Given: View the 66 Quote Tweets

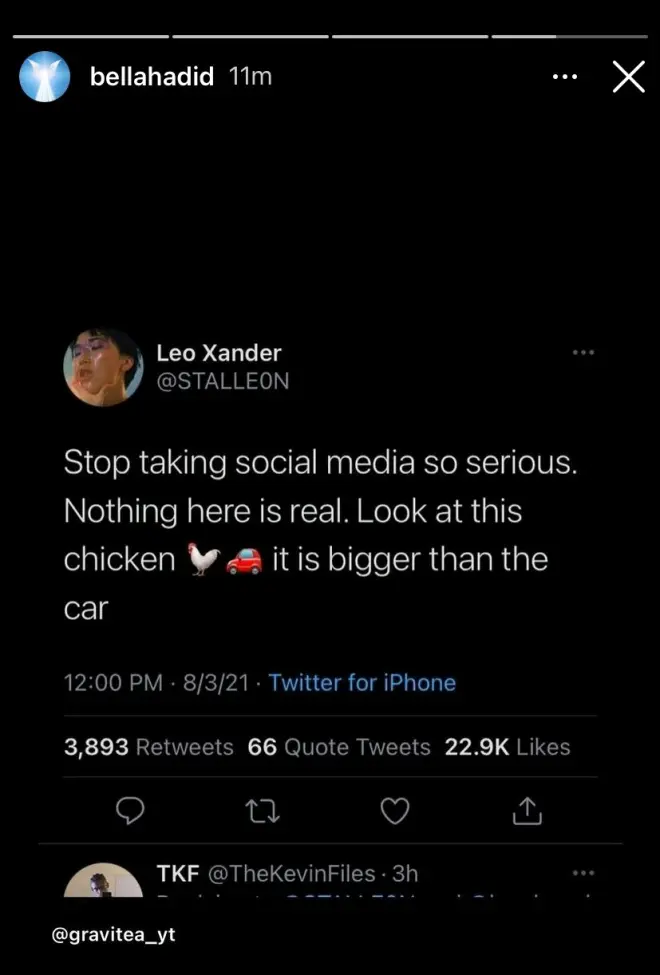Looking at the screenshot, I should (x=339, y=747).
